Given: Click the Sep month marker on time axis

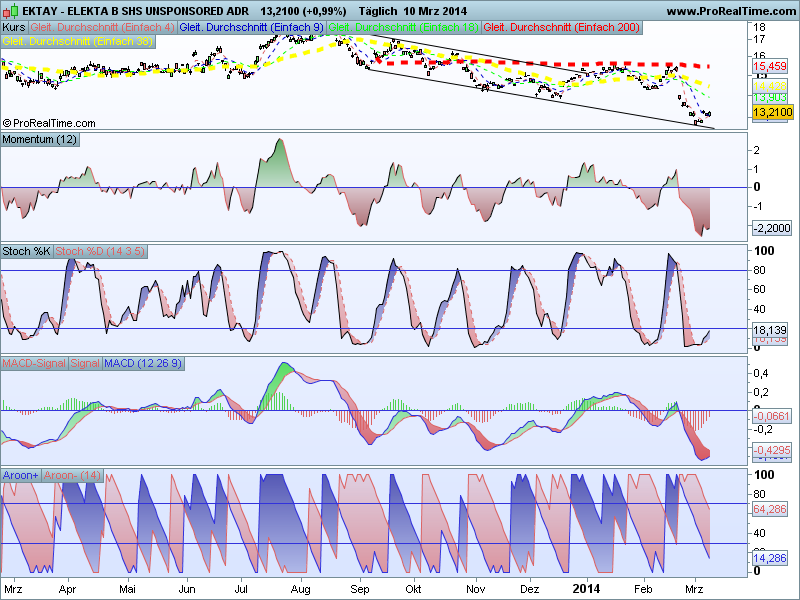Looking at the screenshot, I should 360,589.
